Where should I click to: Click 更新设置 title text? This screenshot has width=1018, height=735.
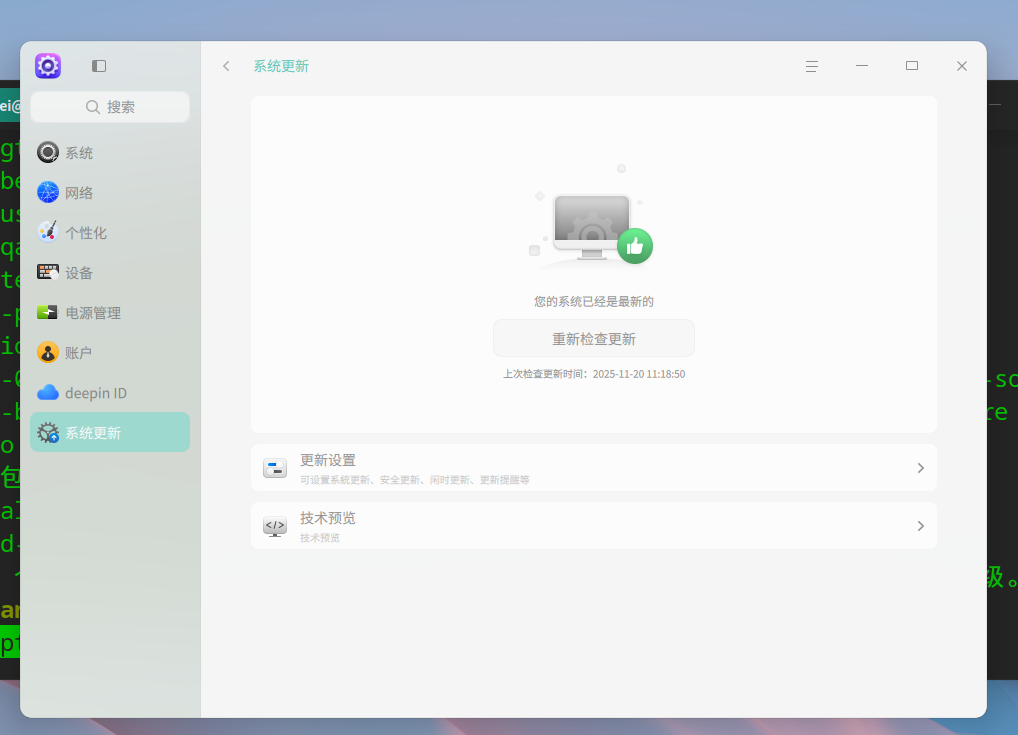coord(328,460)
